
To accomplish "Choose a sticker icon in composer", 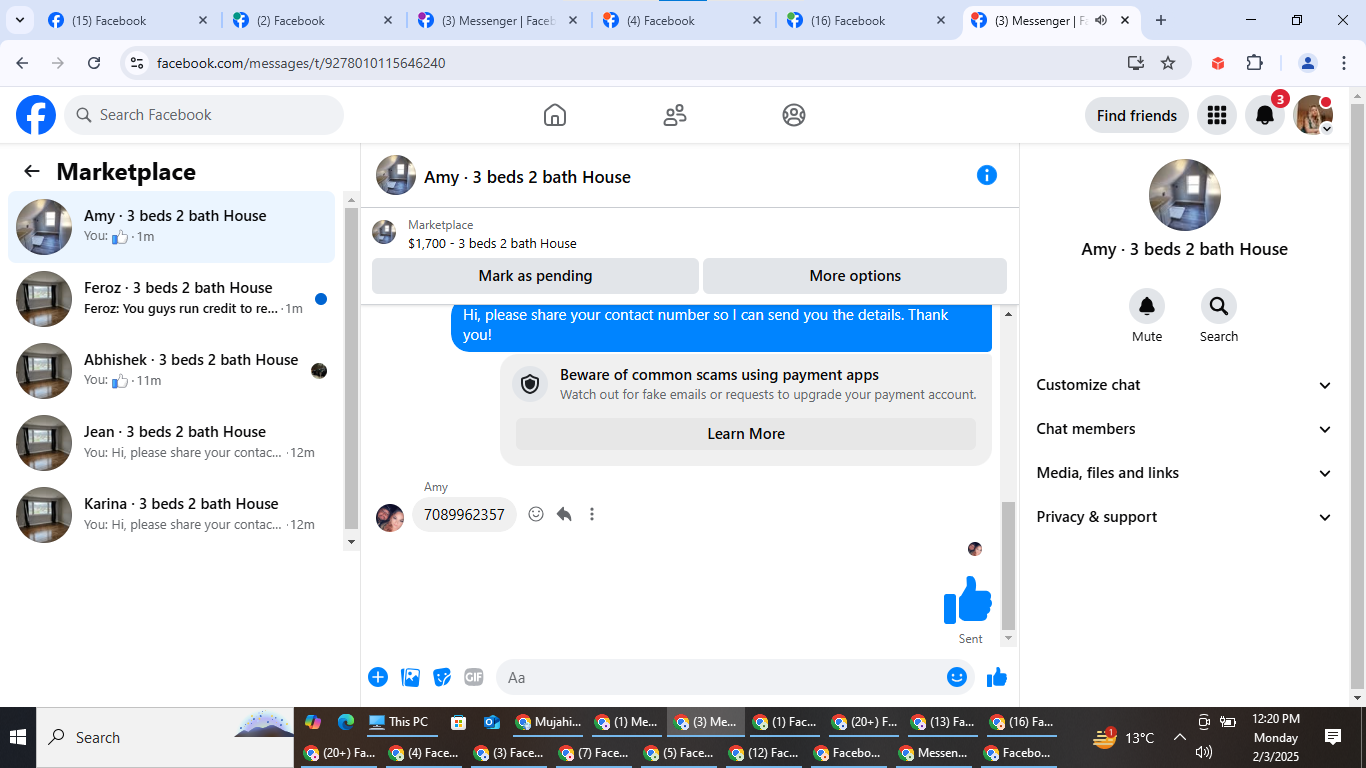I will click(x=442, y=677).
